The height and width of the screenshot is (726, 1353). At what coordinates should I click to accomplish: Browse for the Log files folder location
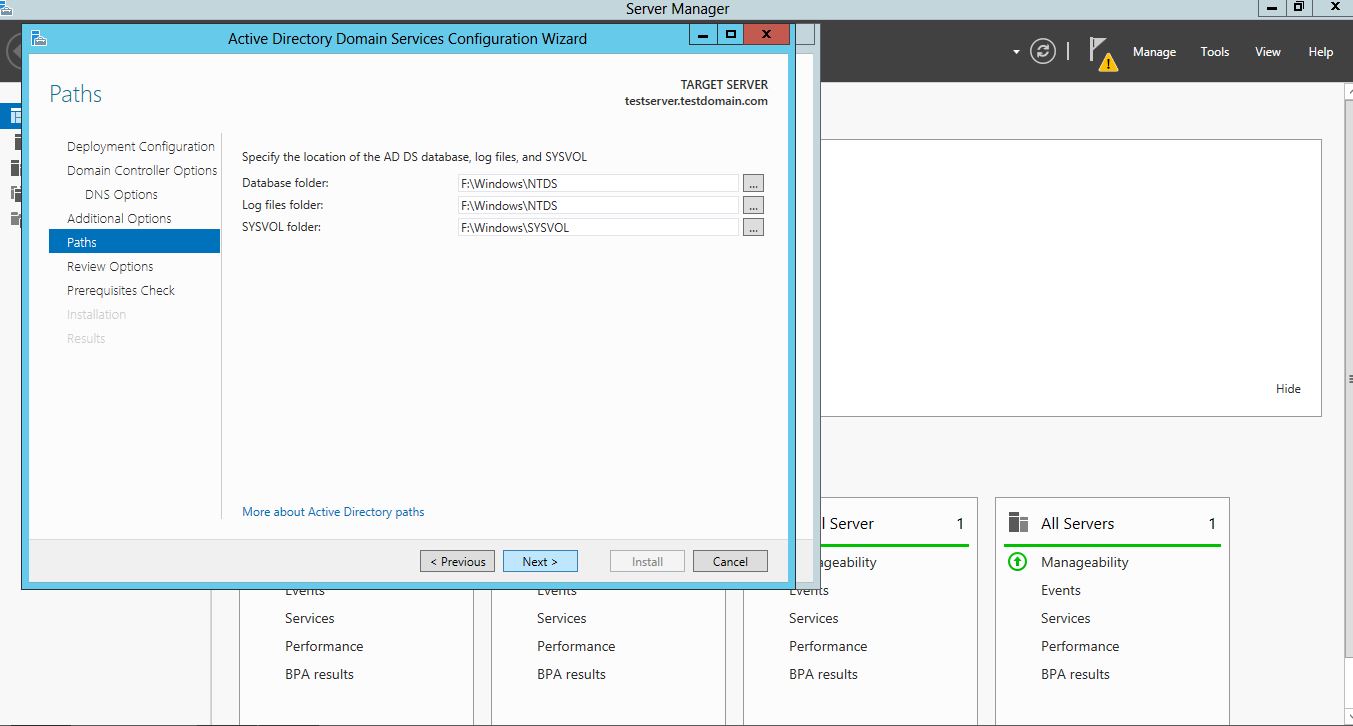753,205
